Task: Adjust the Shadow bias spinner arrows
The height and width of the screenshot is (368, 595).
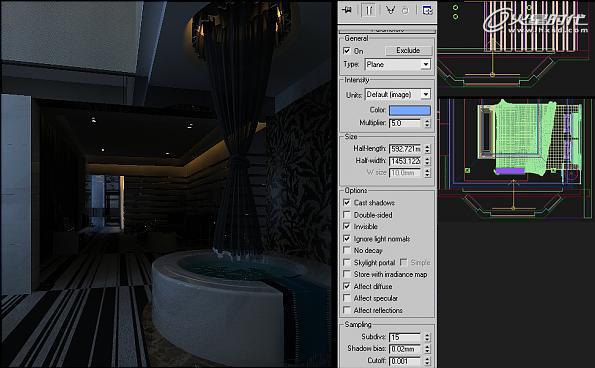Action: pos(427,349)
